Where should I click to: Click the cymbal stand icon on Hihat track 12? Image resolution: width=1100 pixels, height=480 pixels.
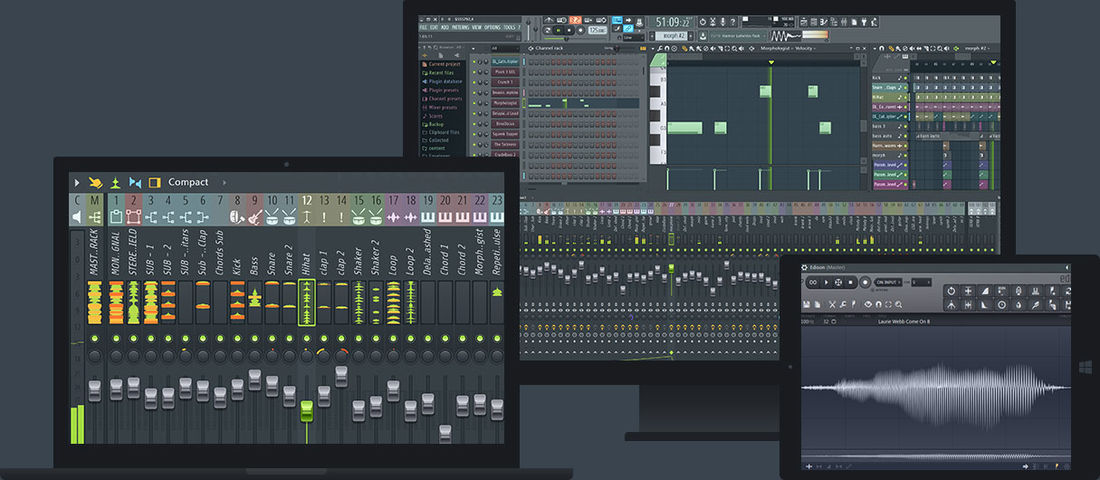[307, 217]
